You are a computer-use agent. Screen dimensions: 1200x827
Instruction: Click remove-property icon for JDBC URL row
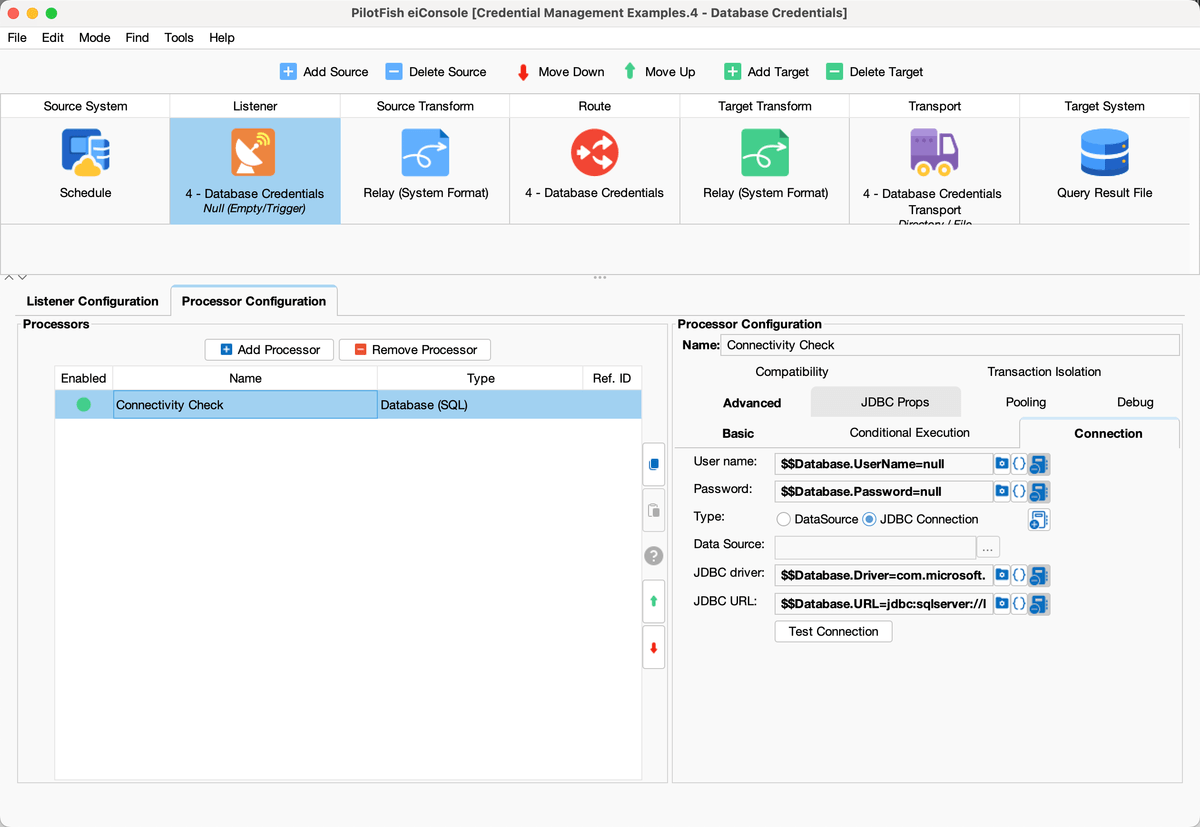(1039, 604)
